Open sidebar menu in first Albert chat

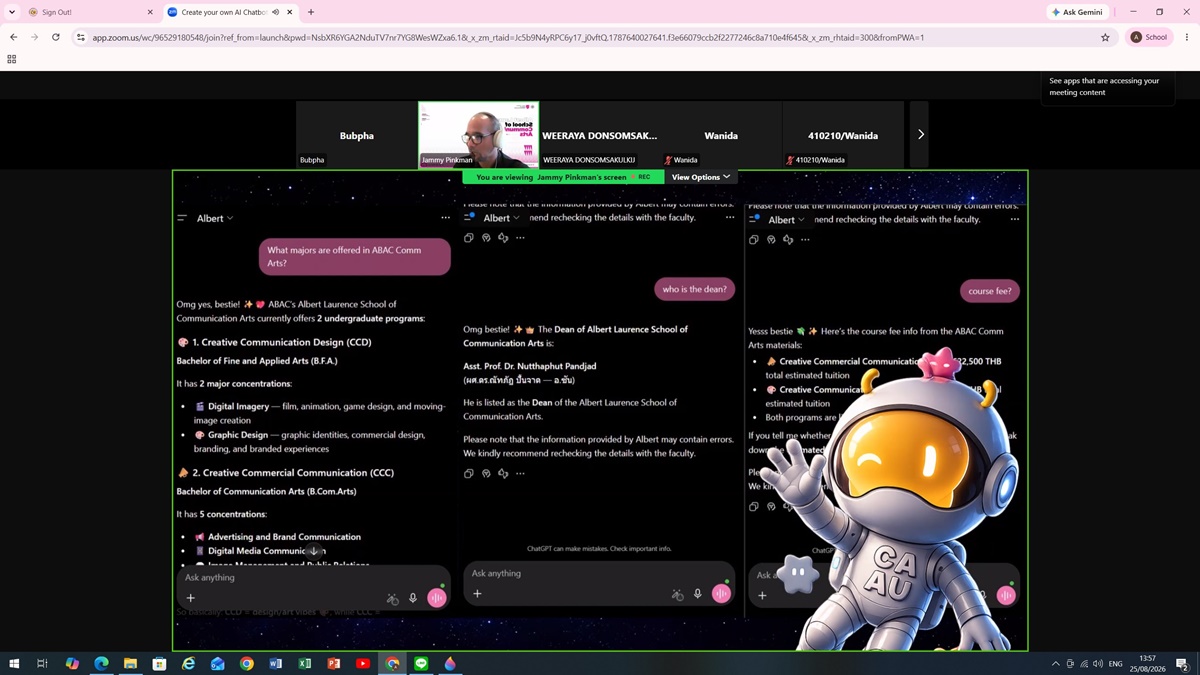coord(182,218)
